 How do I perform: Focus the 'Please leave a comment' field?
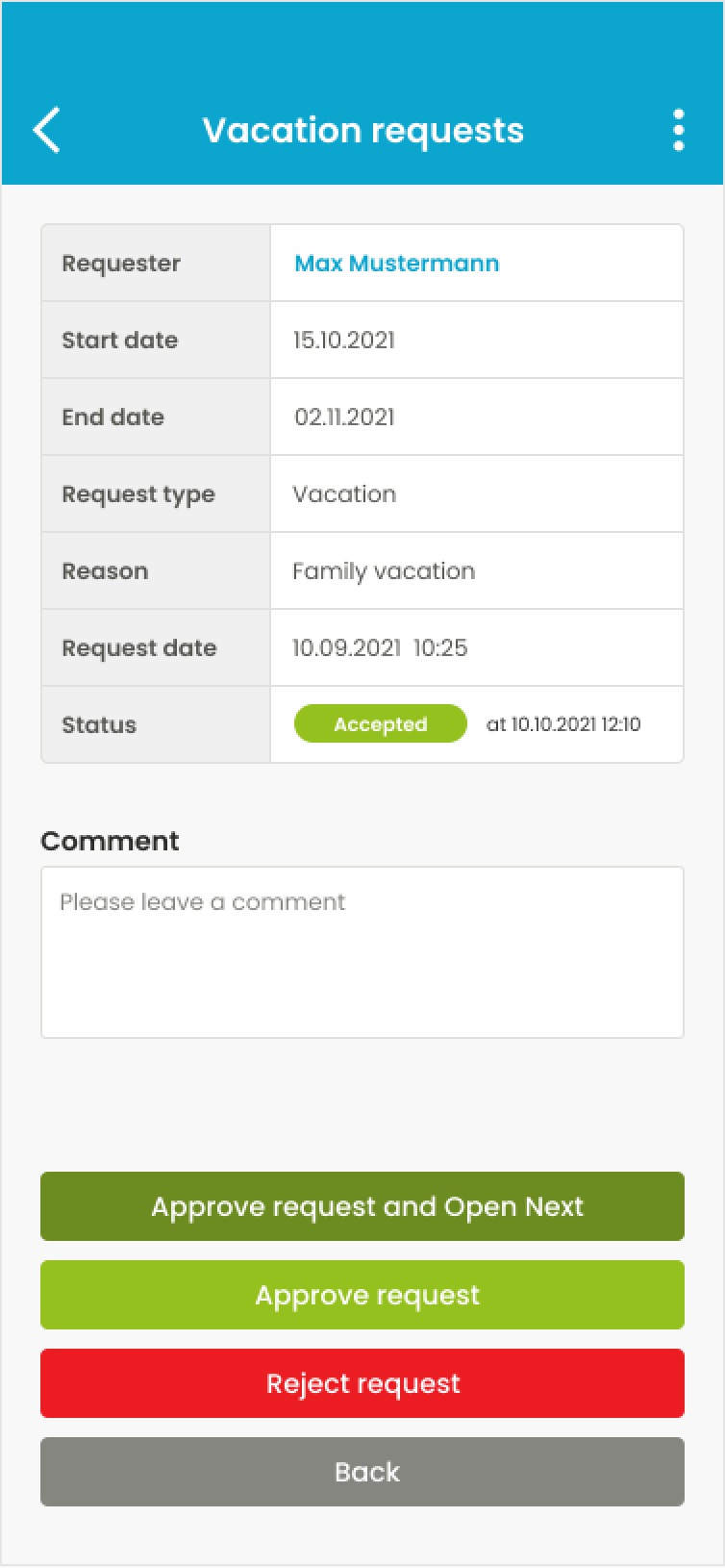tap(362, 951)
